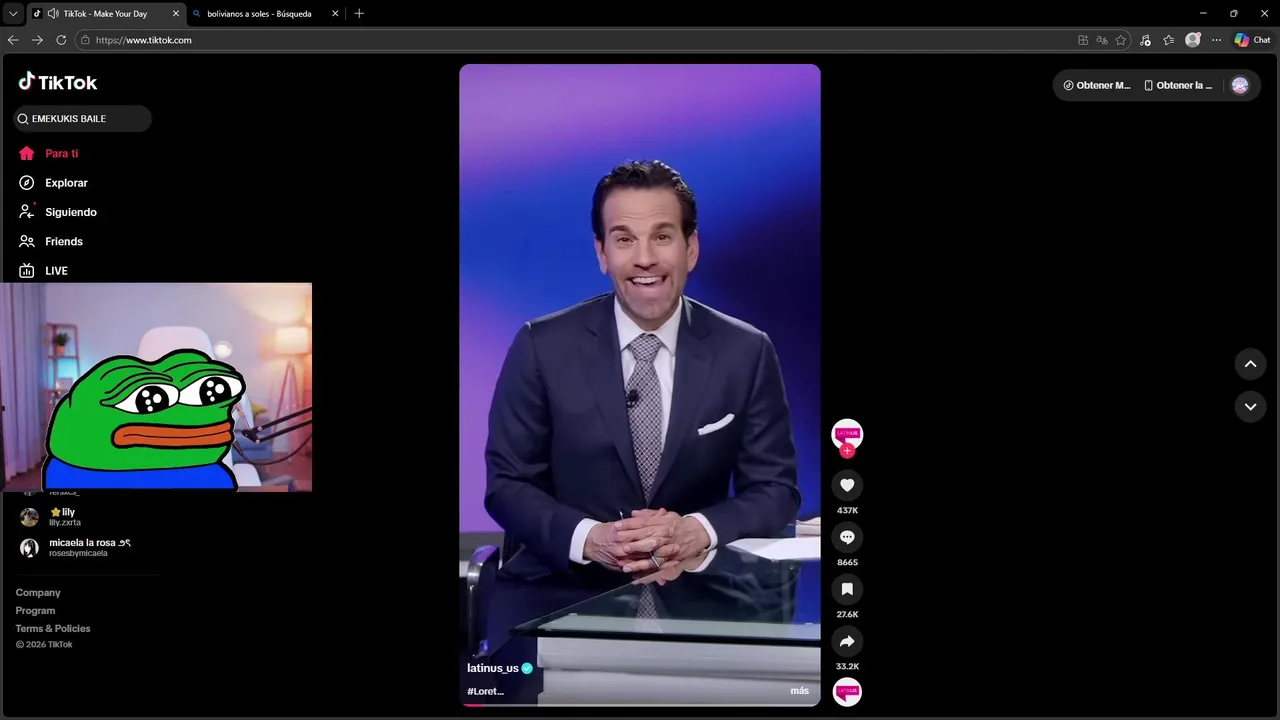The image size is (1280, 720).
Task: Click the #Loret... hashtag on the video
Action: coord(485,691)
